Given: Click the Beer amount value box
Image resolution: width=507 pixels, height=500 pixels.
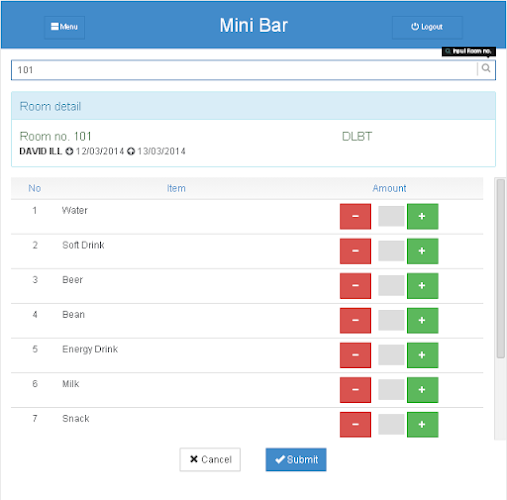Looking at the screenshot, I should (x=391, y=286).
